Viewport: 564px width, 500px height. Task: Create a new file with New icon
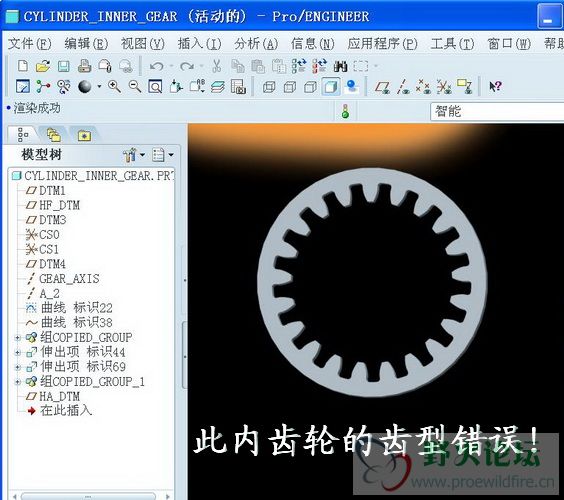23,66
